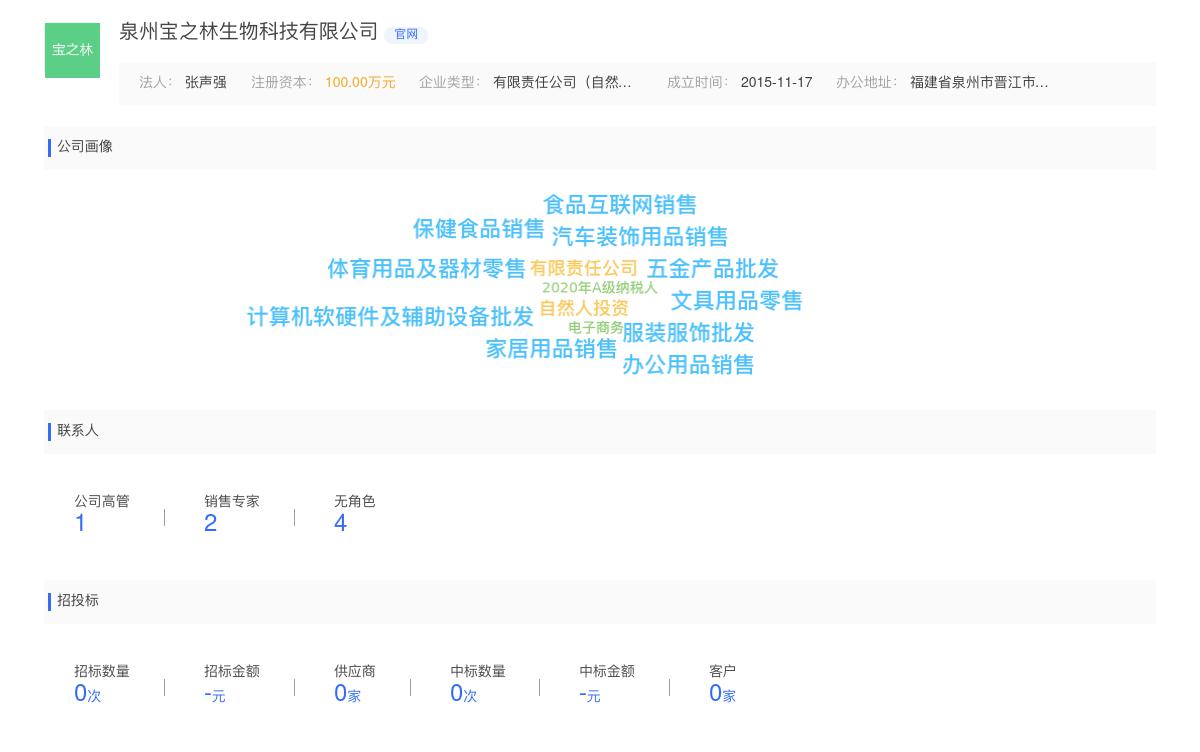Select the 文具用品零售 tag

pyautogui.click(x=737, y=301)
